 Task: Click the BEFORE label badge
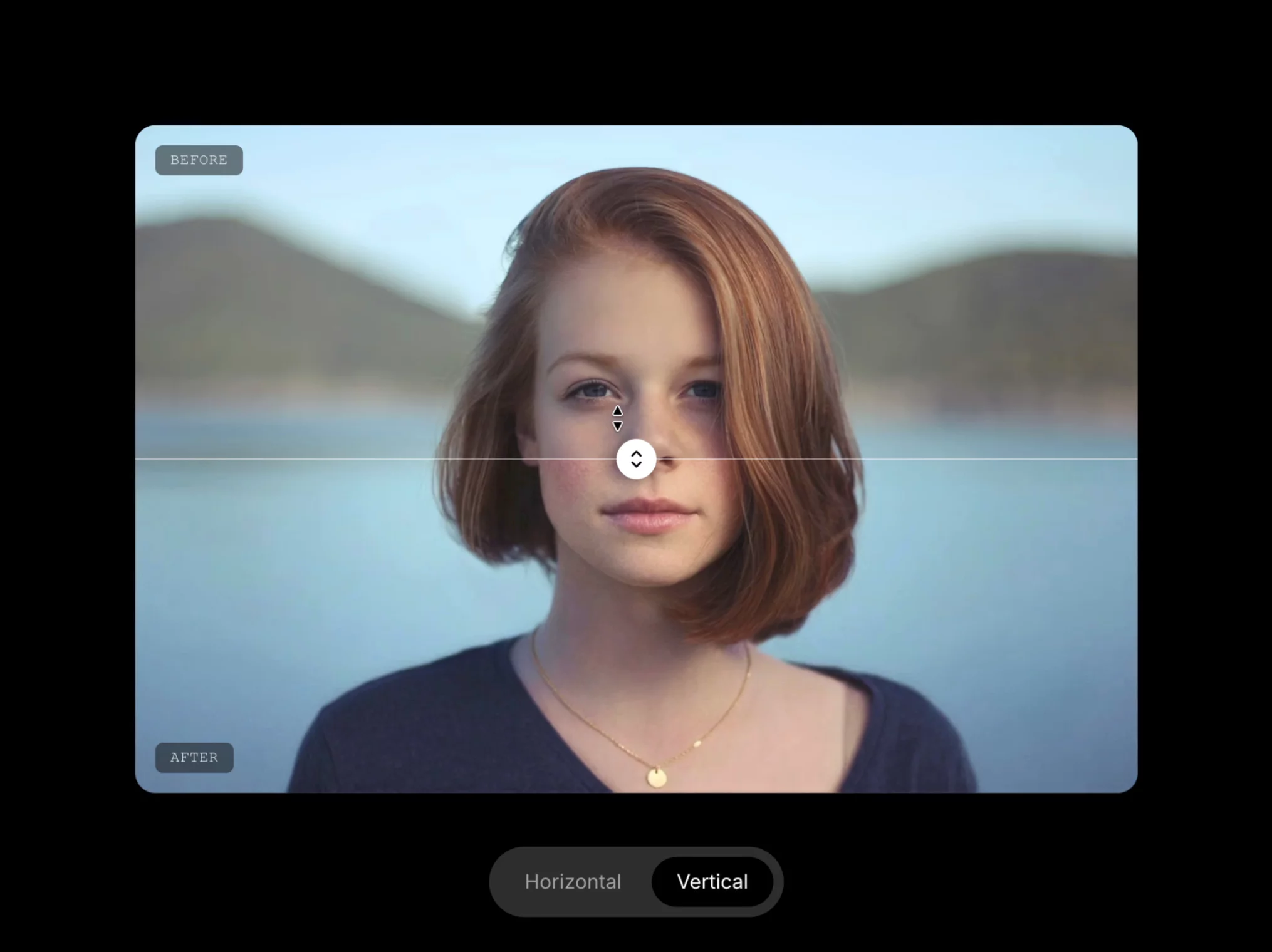(x=199, y=160)
